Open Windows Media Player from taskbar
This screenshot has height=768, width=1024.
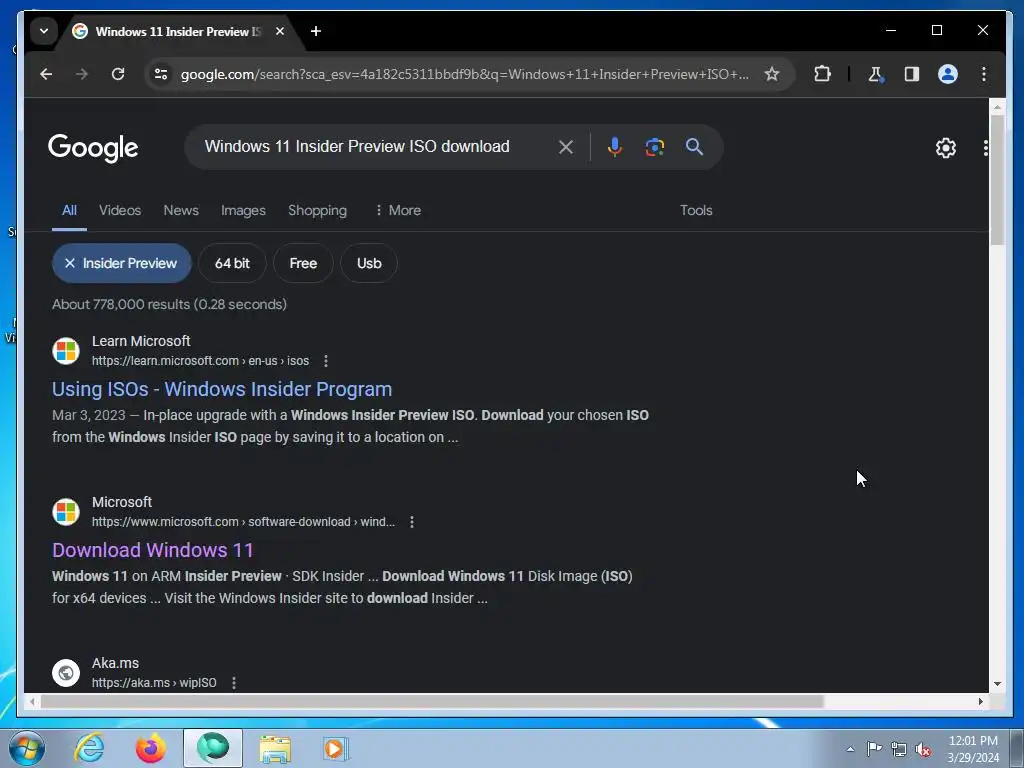[x=336, y=748]
